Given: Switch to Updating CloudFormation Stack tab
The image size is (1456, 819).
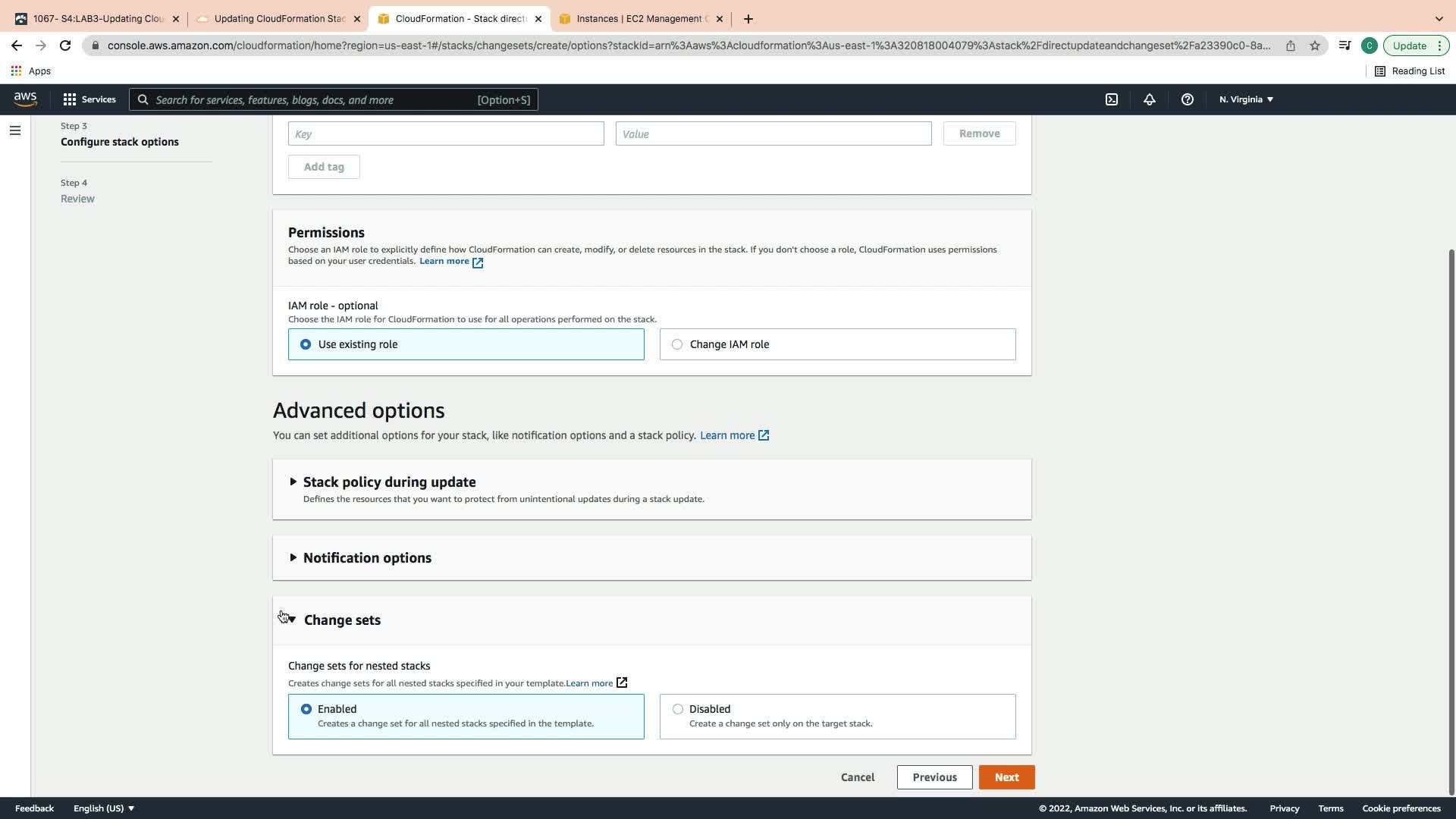Looking at the screenshot, I should [278, 19].
